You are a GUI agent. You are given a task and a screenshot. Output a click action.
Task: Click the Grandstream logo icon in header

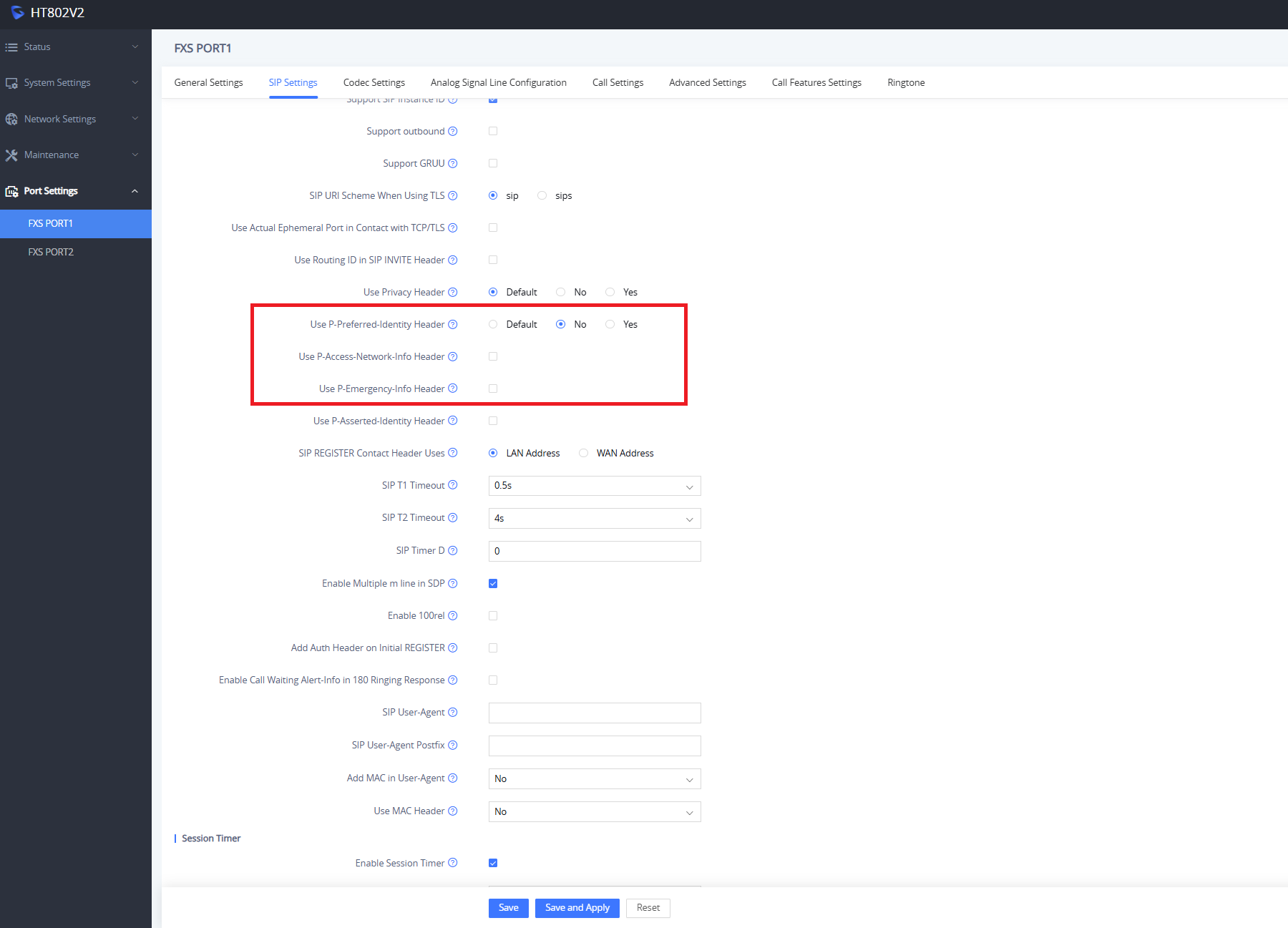click(17, 13)
